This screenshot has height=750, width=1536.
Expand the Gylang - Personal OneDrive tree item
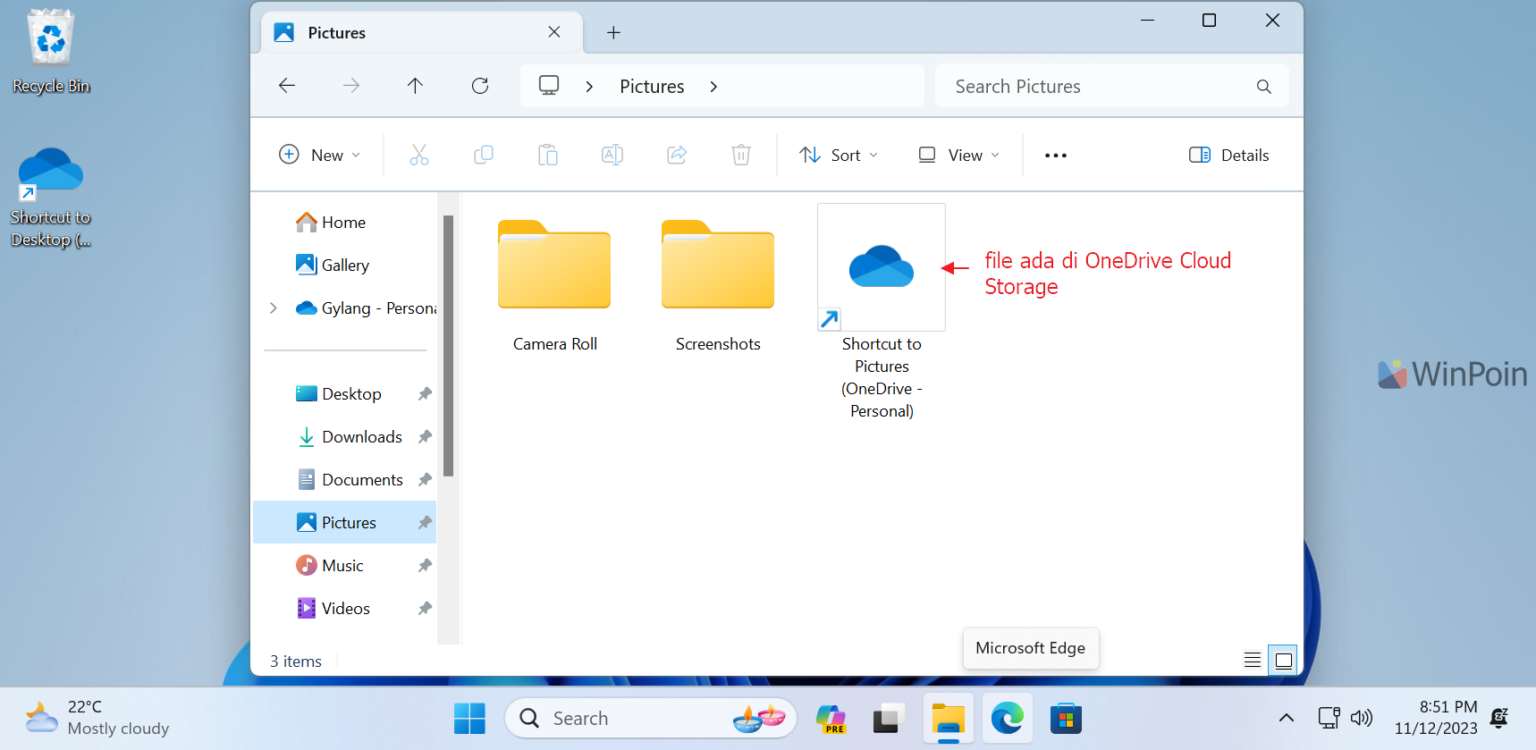click(x=274, y=308)
